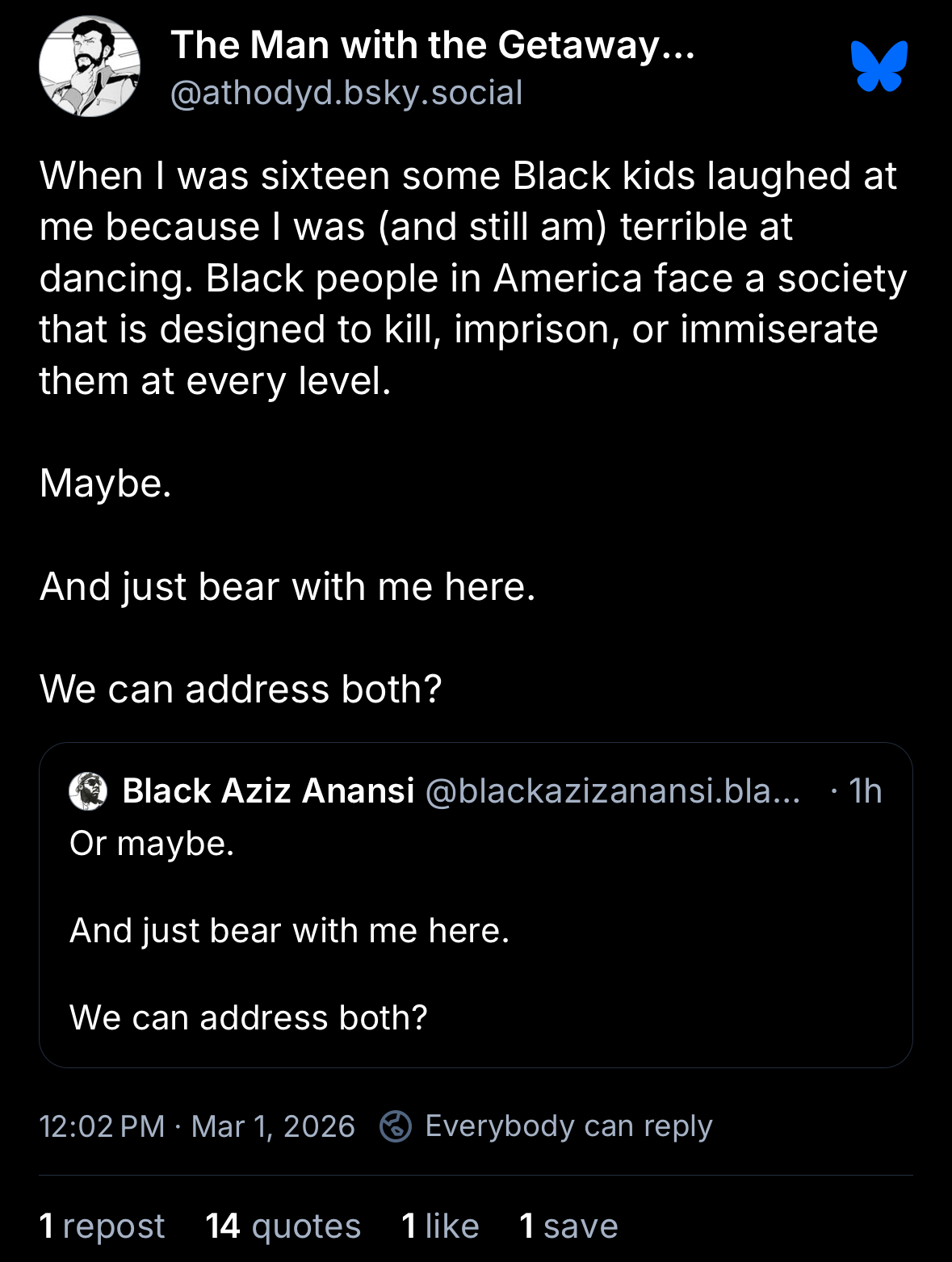The height and width of the screenshot is (1262, 952).
Task: Click the 12:02 PM · Mar 1, 2026 timestamp
Action: point(197,1126)
